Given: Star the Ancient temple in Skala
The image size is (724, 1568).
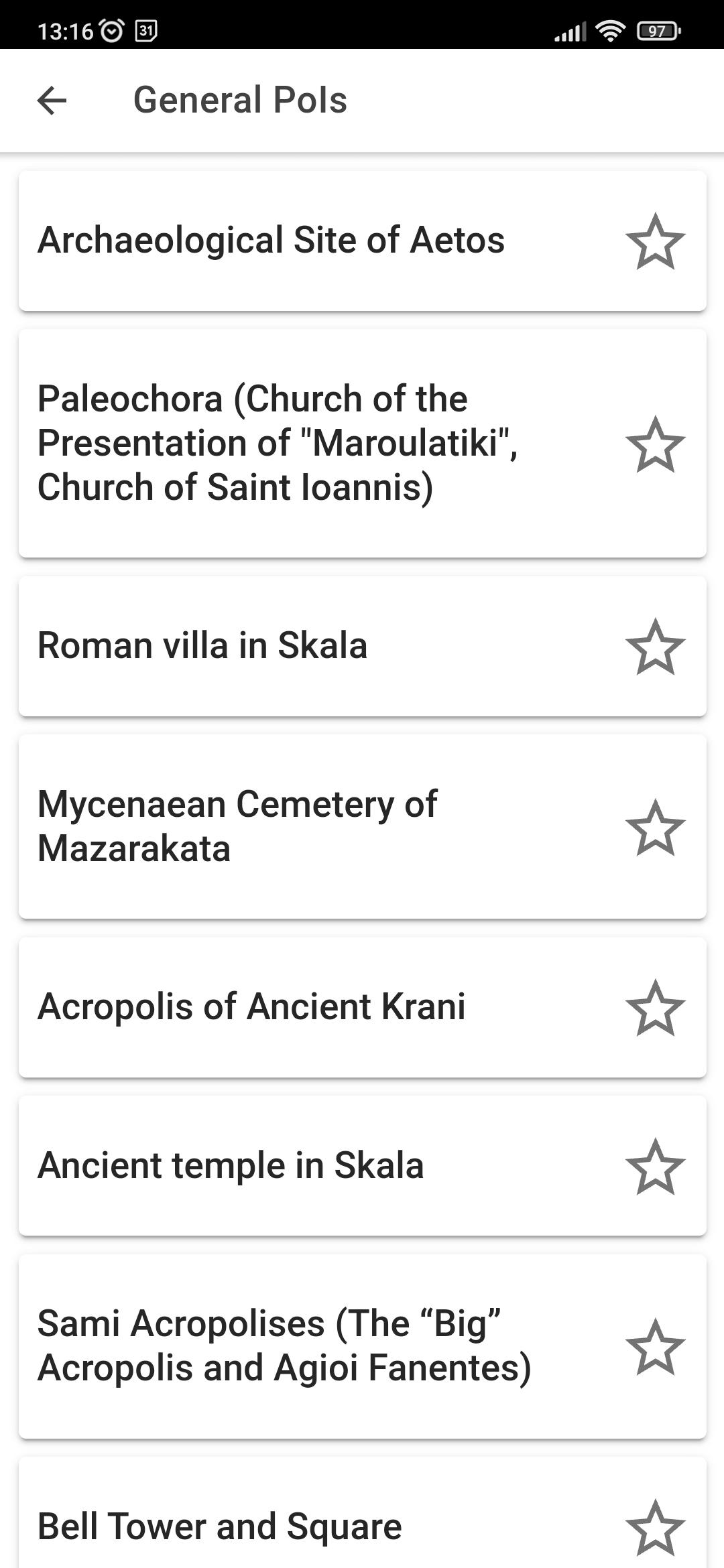Looking at the screenshot, I should 655,1166.
